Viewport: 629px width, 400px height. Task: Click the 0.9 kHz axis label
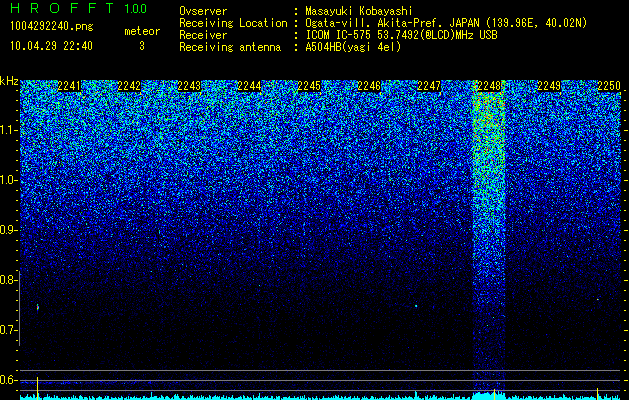click(9, 230)
